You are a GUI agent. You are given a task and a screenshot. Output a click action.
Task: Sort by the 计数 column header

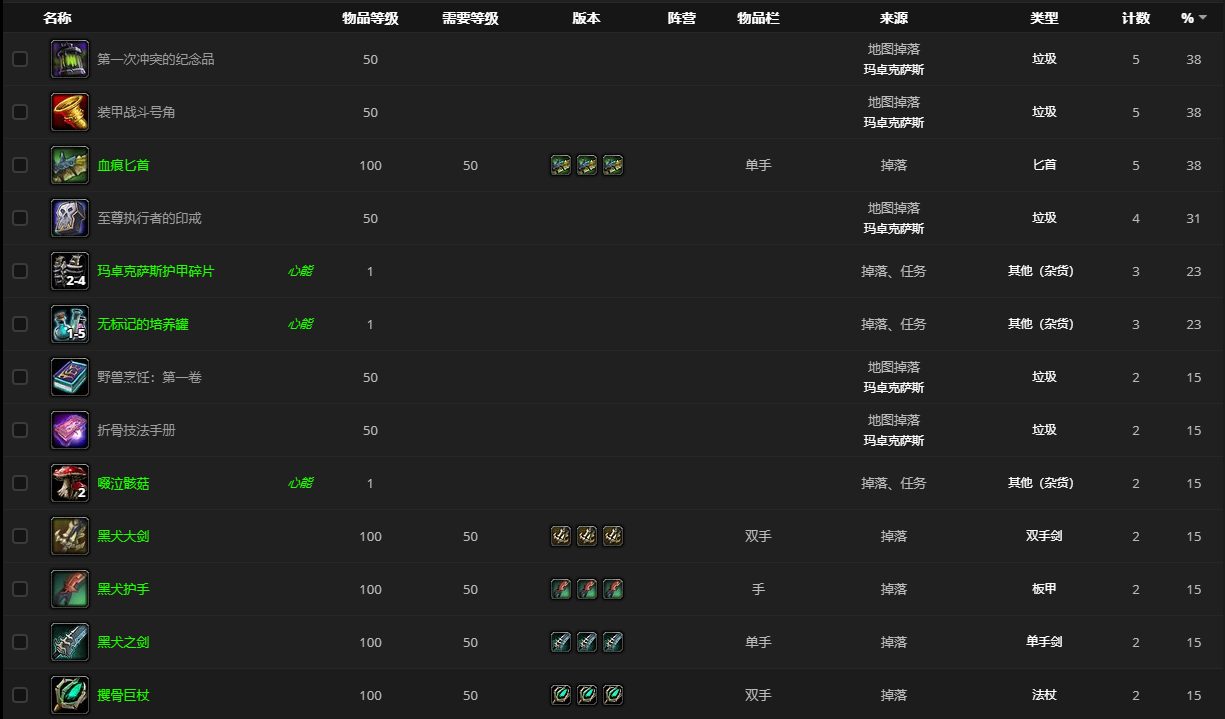tap(1136, 18)
